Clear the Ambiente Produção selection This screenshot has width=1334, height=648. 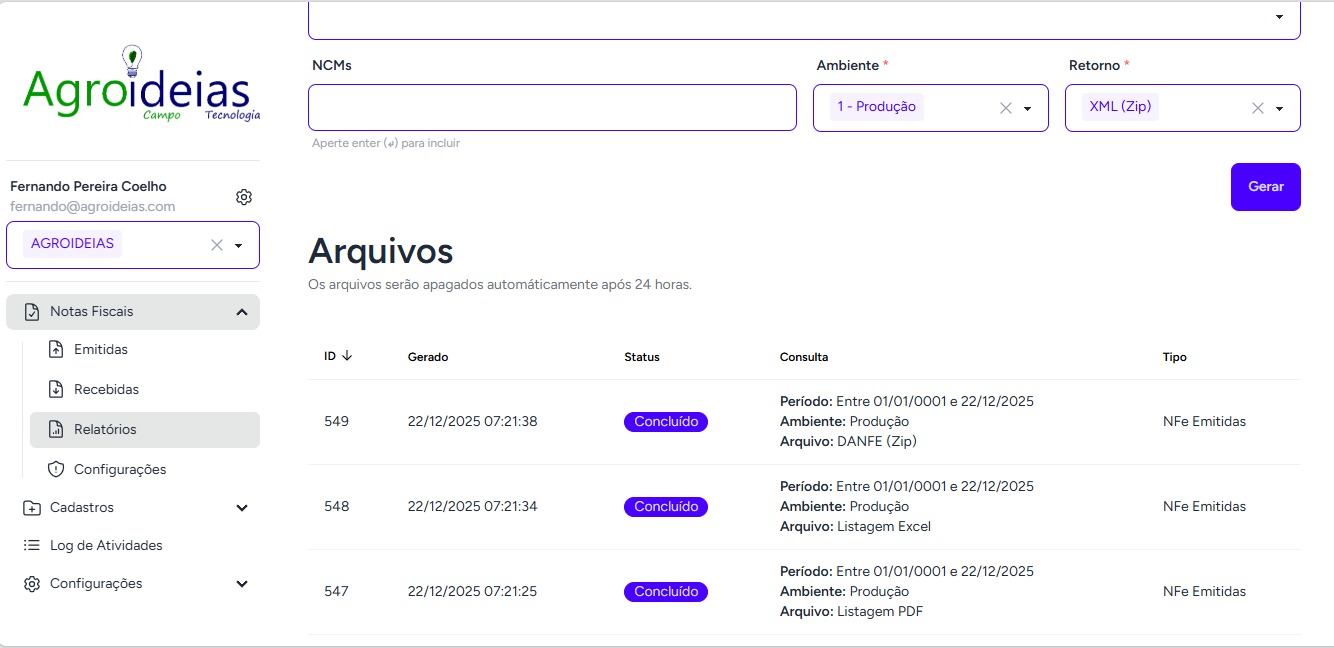pyautogui.click(x=1006, y=108)
